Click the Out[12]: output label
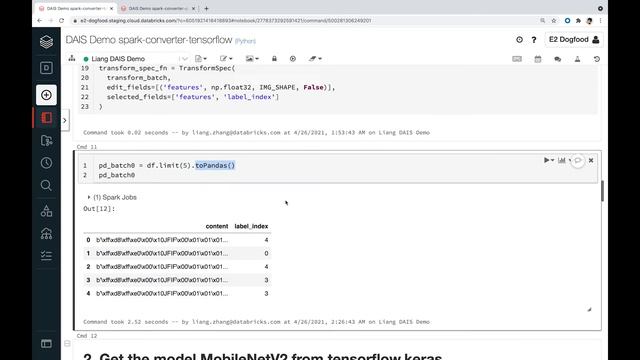The width and height of the screenshot is (640, 360). point(99,209)
